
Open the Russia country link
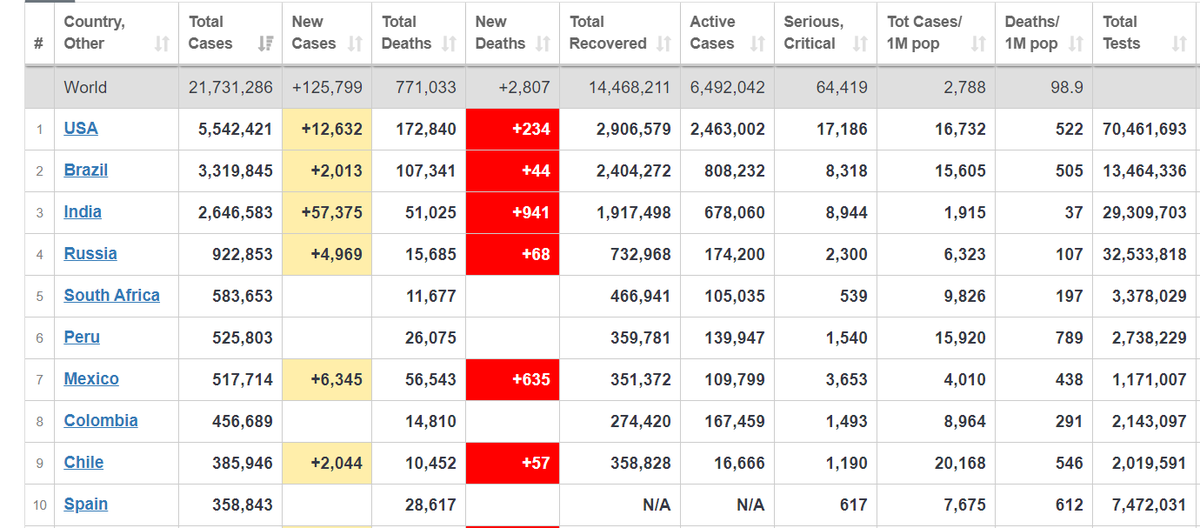click(x=90, y=254)
